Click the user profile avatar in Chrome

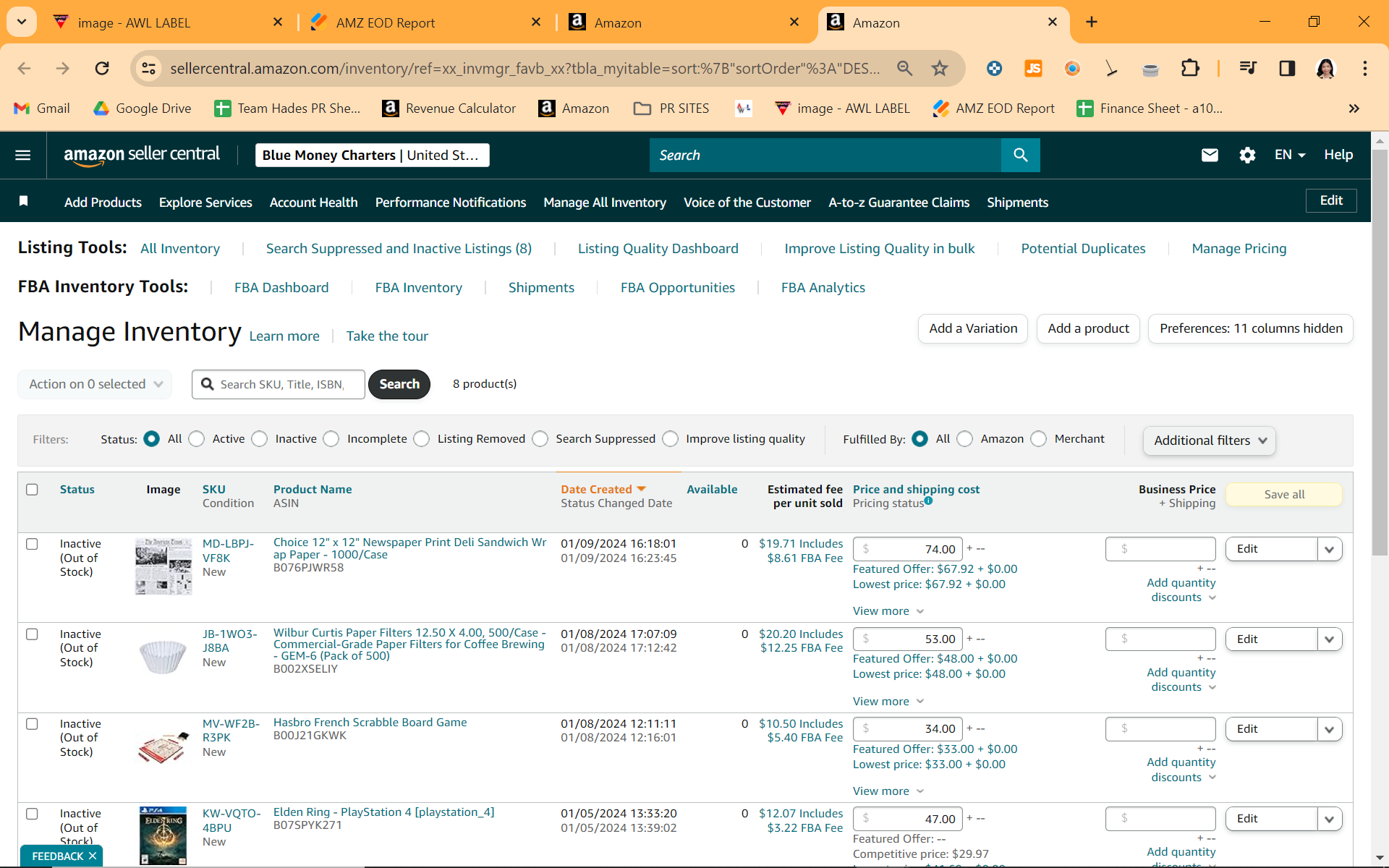(x=1325, y=68)
